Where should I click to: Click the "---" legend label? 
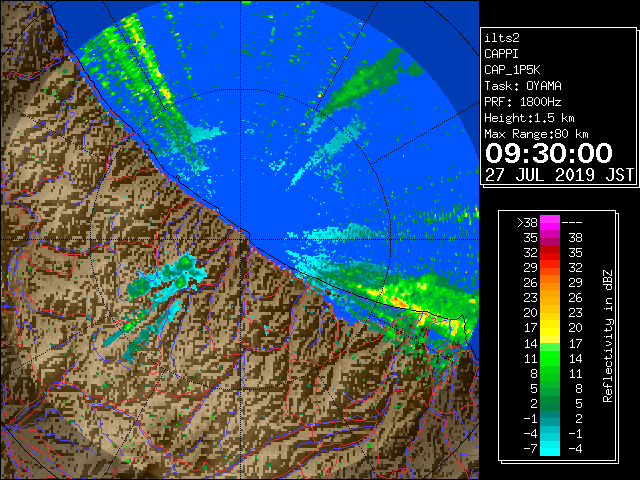(572, 223)
